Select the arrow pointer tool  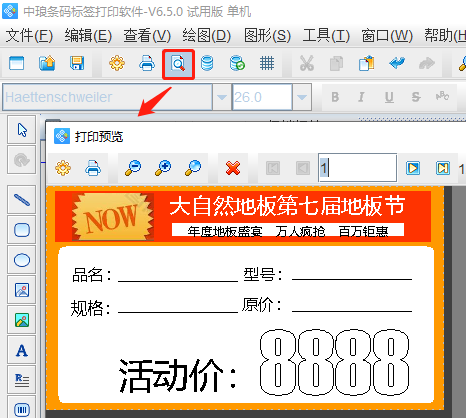click(22, 130)
